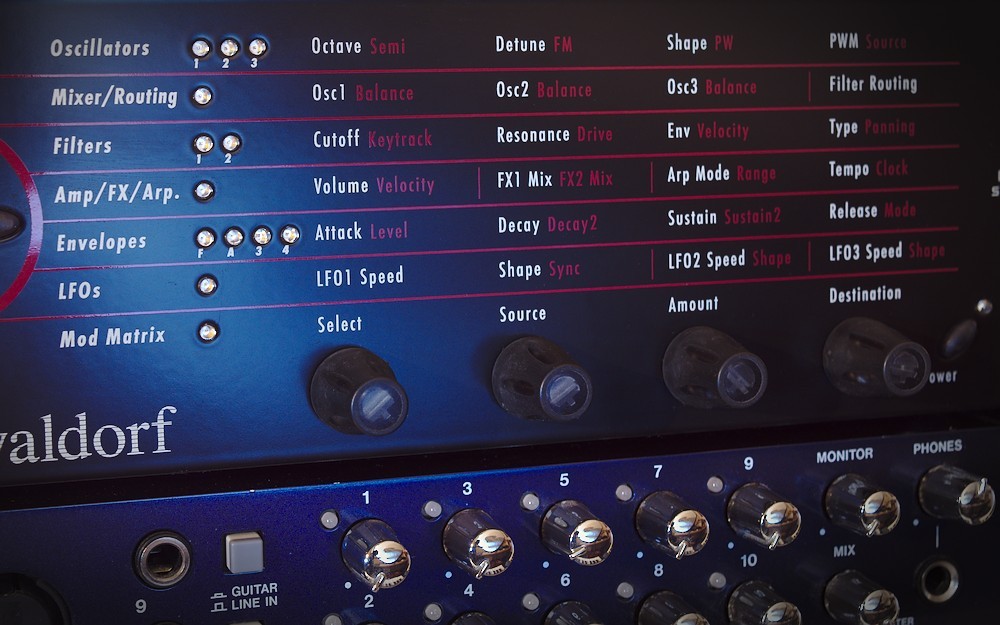Click the Detune parameter label

(x=520, y=44)
